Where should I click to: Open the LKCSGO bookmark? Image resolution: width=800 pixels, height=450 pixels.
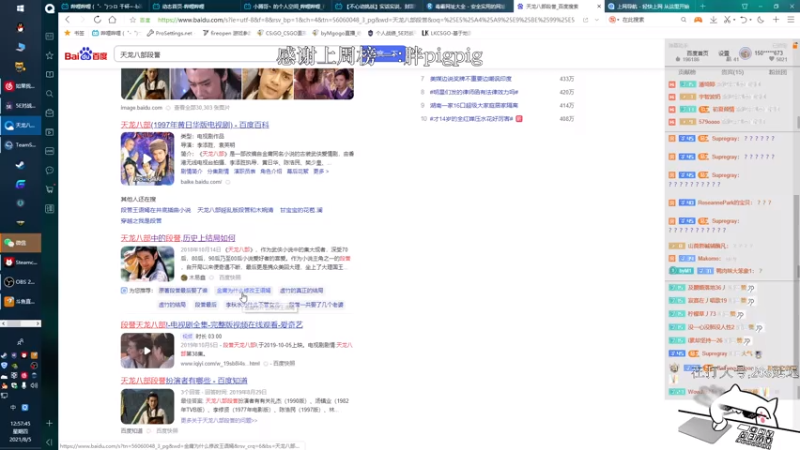[x=446, y=33]
